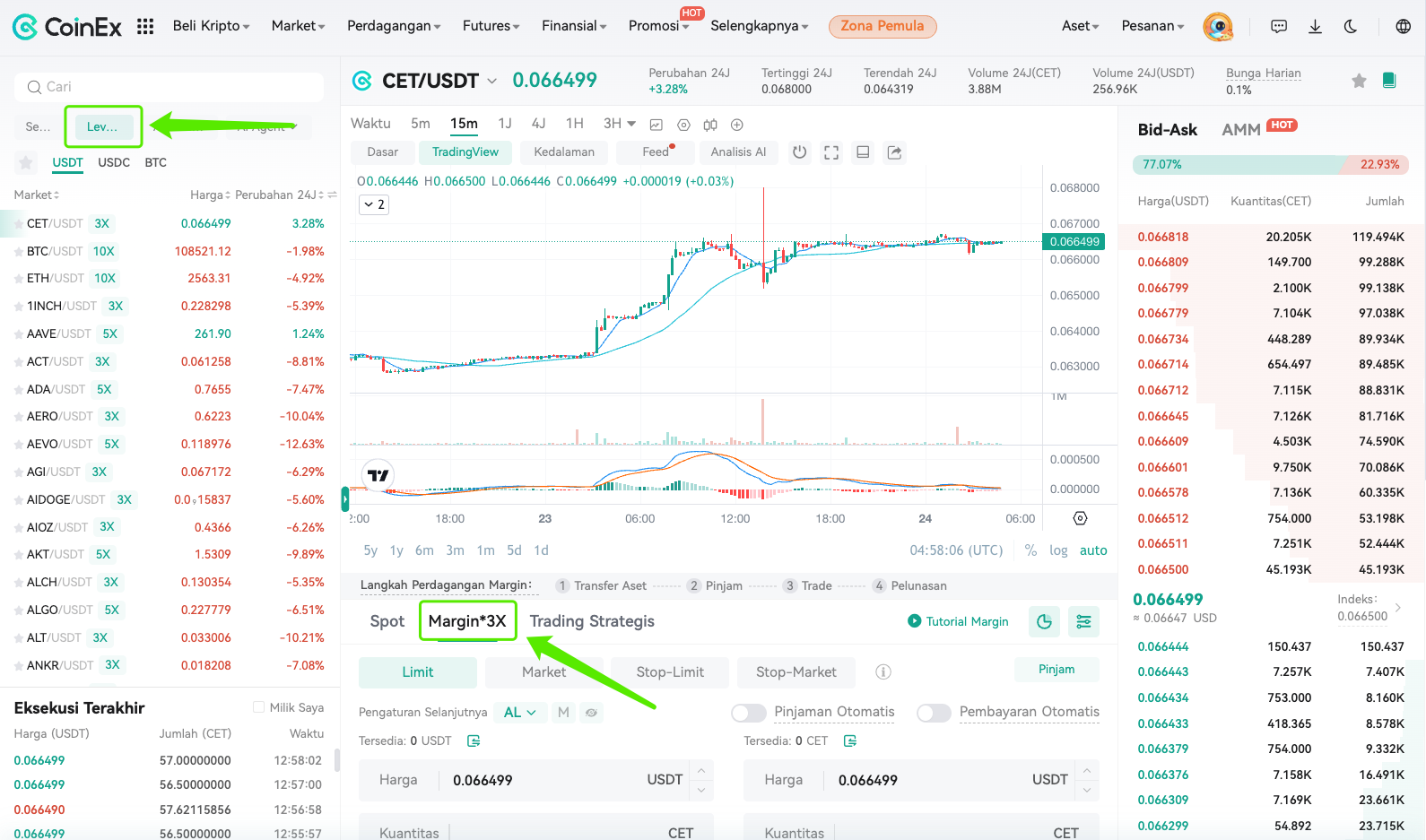Select the Analisis AI button
Viewport: 1426px width, 840px height.
click(738, 152)
